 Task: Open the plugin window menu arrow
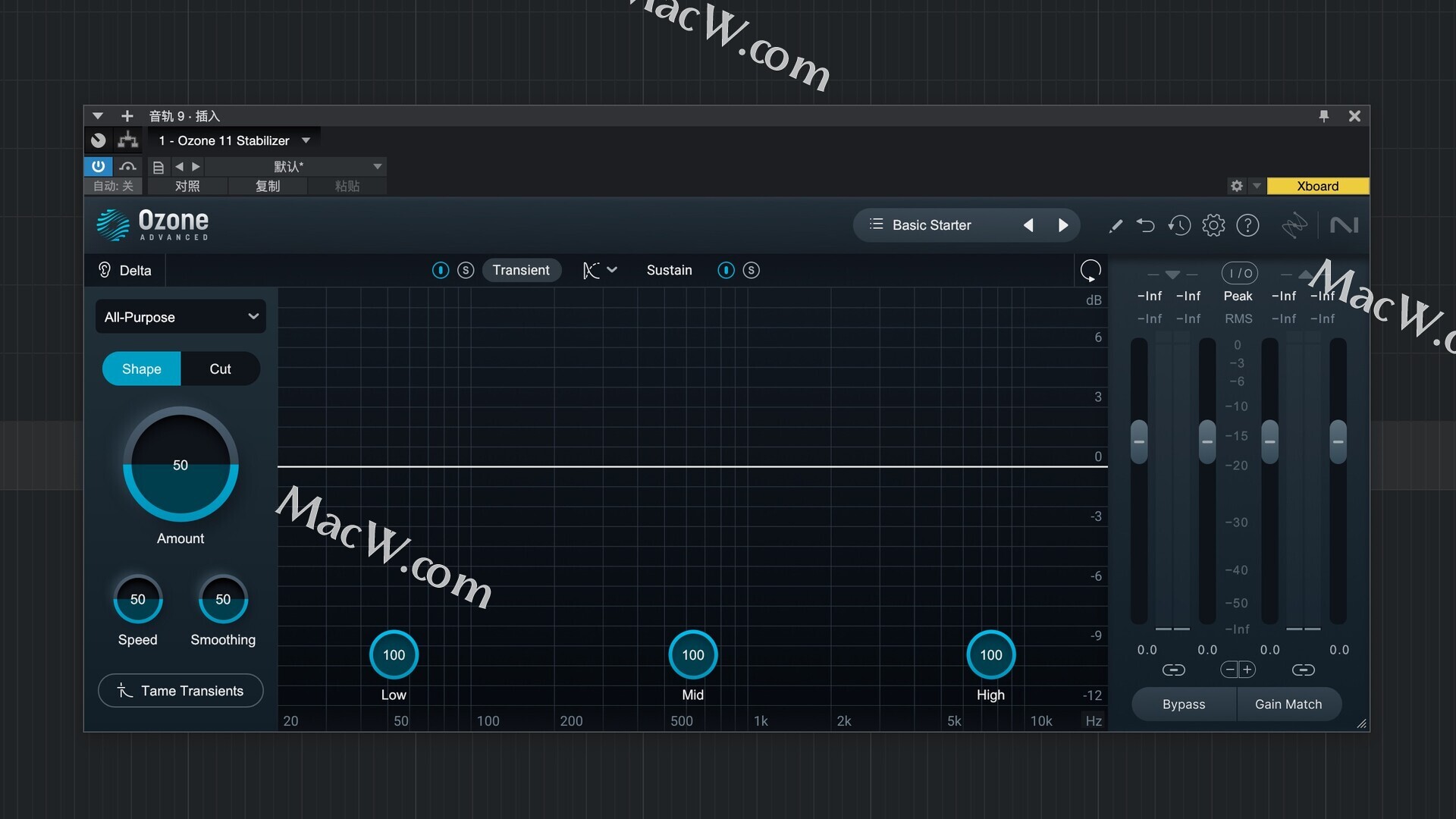[97, 116]
